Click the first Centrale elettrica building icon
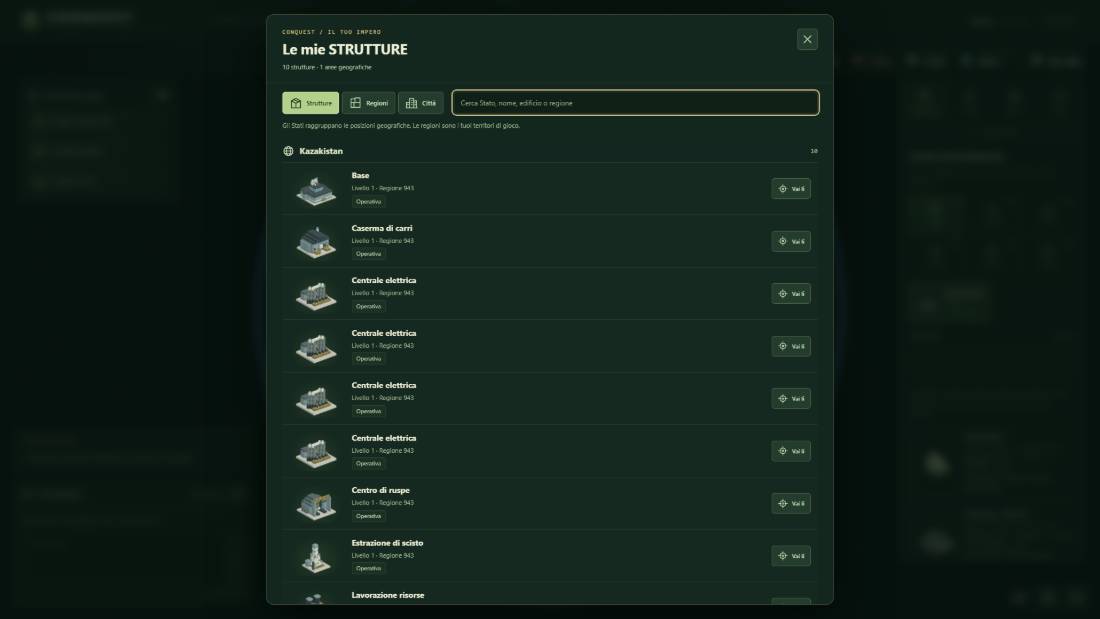This screenshot has width=1100, height=619. click(x=316, y=295)
